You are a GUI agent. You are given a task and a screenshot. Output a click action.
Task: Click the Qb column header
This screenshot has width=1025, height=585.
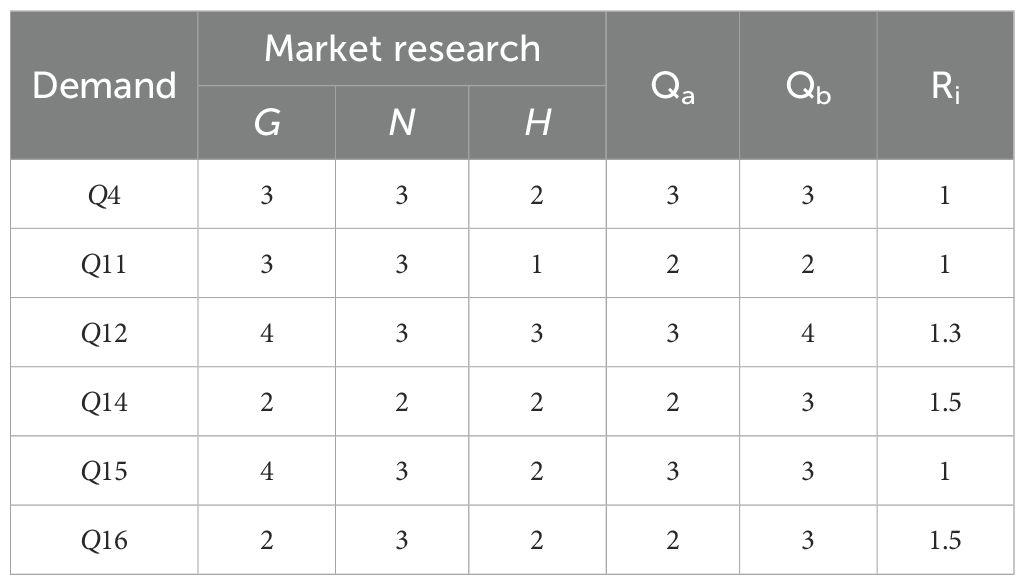pos(808,86)
